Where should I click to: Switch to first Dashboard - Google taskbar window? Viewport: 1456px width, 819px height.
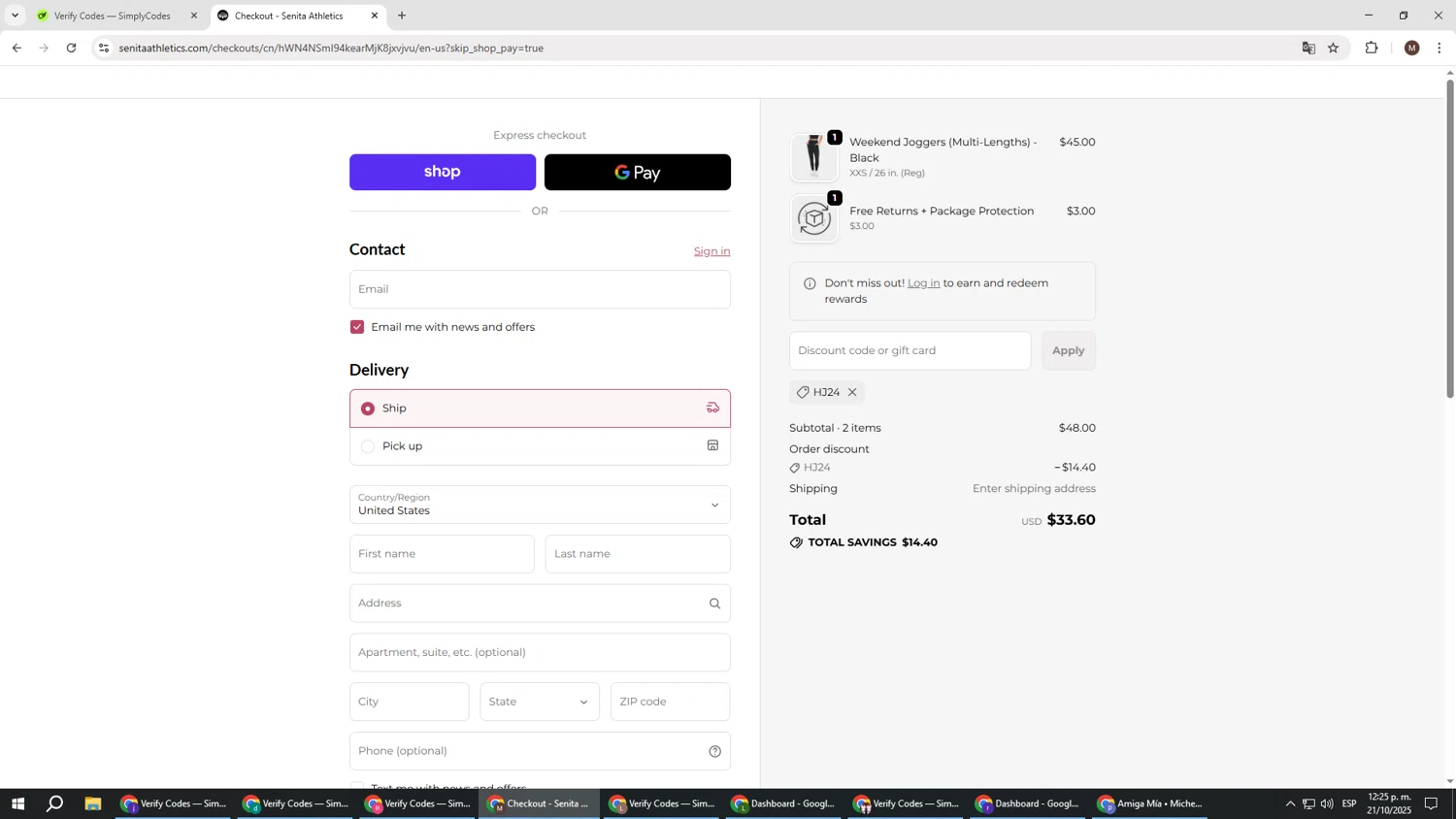click(783, 803)
